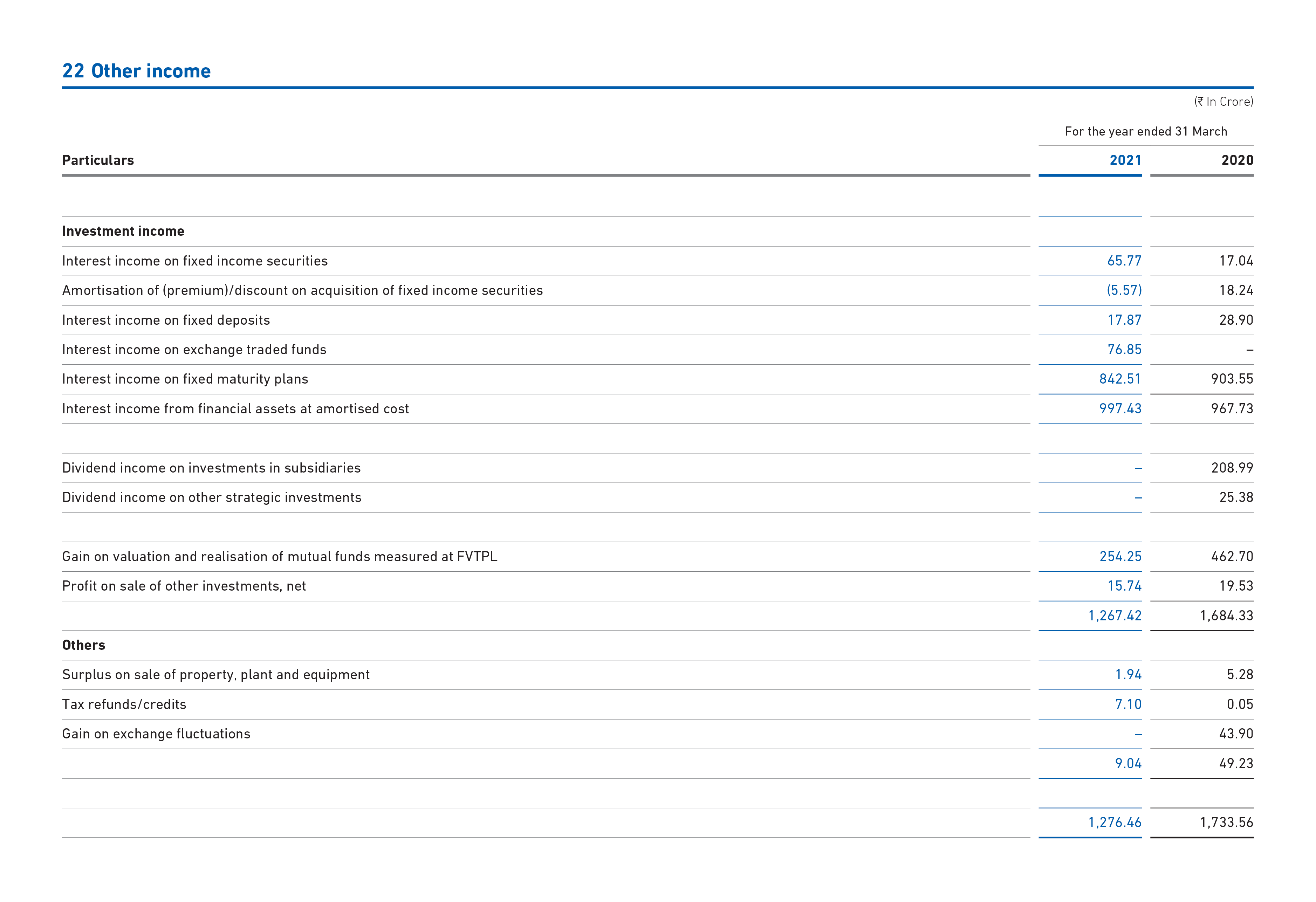Viewport: 1316px width, 902px height.
Task: Click the "Particulars" column label
Action: (x=97, y=160)
